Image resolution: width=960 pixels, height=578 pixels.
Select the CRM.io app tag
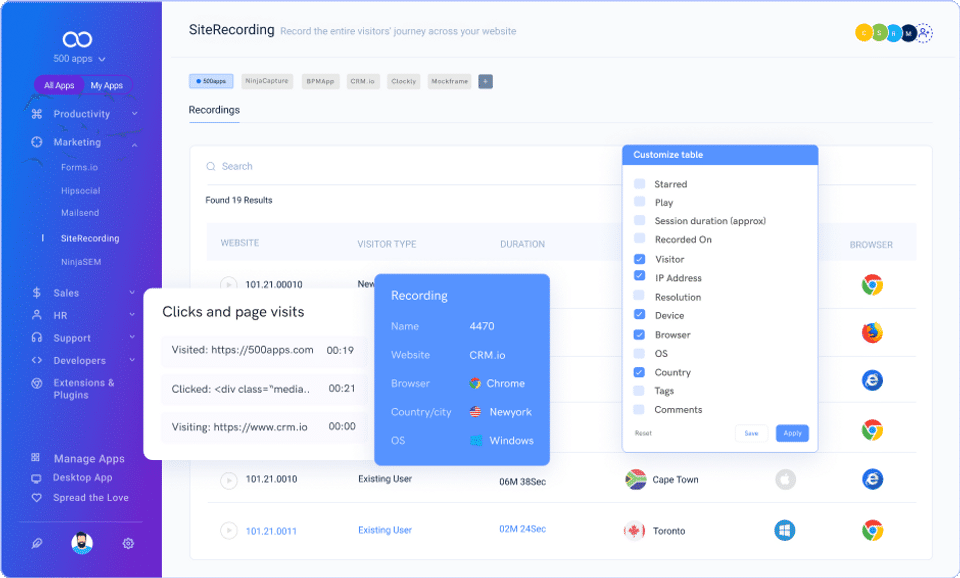(362, 81)
